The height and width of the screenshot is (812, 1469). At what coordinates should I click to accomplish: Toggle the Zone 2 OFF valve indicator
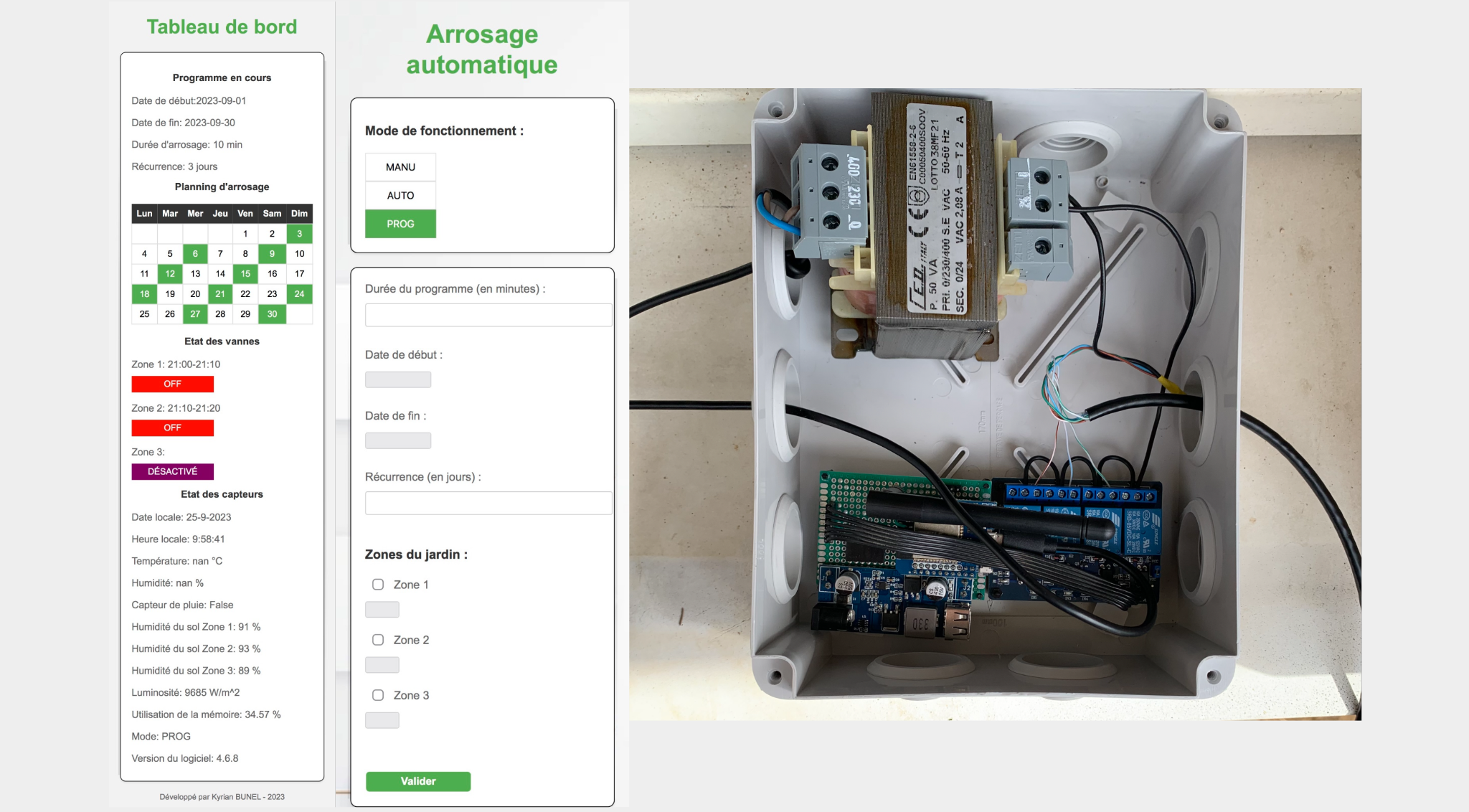pos(172,428)
